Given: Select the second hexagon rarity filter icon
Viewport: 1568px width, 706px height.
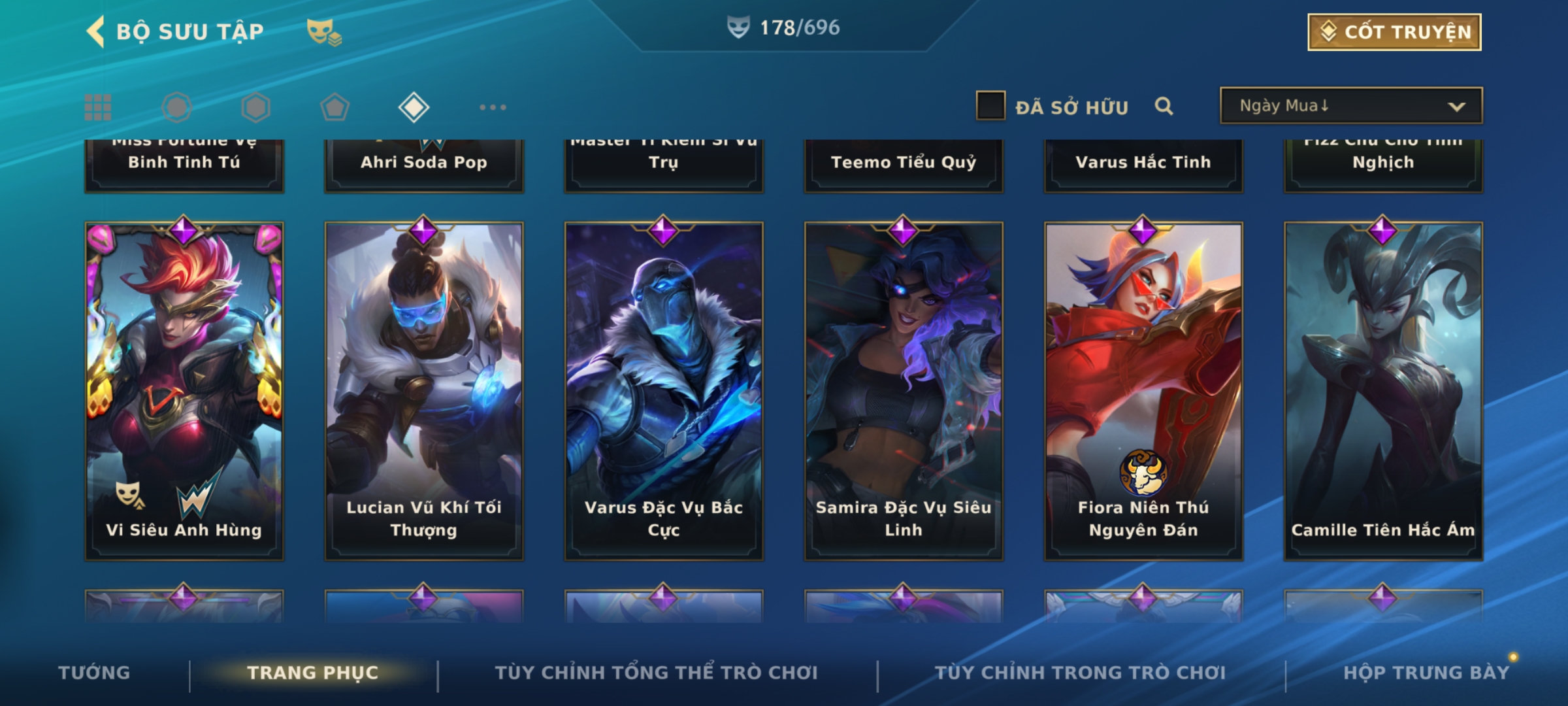Looking at the screenshot, I should tap(255, 107).
